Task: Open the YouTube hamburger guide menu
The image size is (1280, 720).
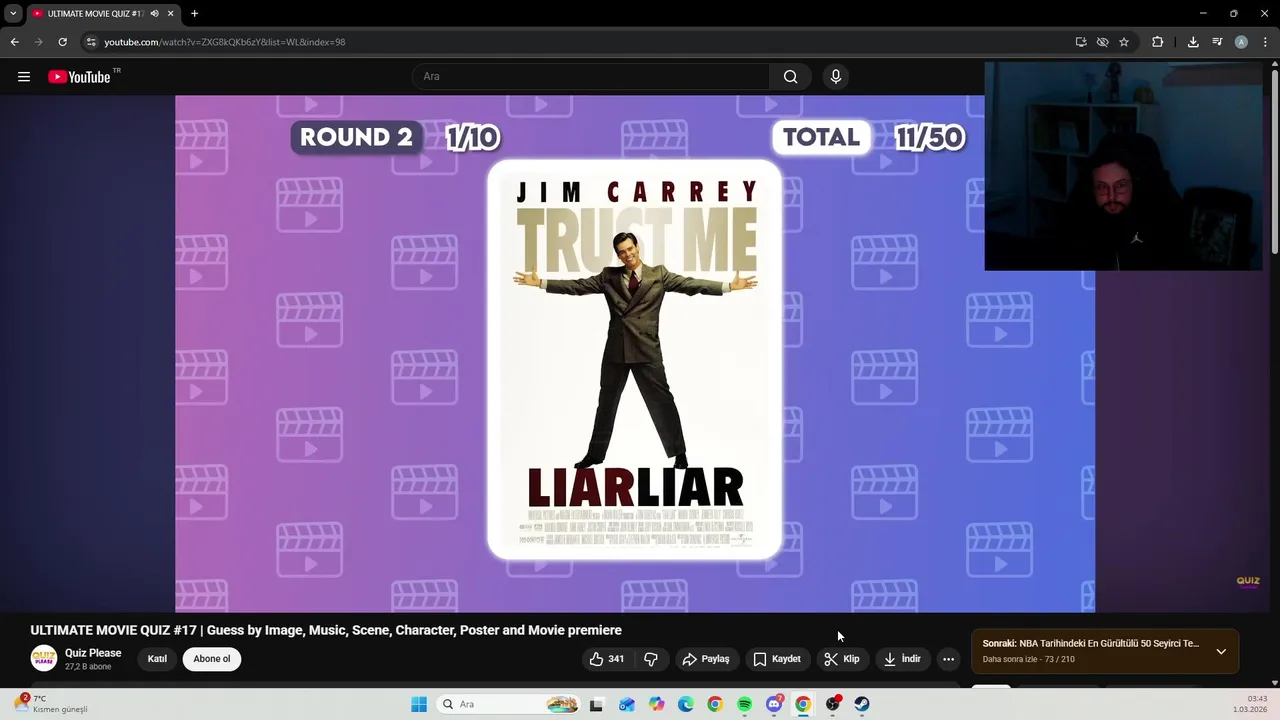Action: click(24, 77)
